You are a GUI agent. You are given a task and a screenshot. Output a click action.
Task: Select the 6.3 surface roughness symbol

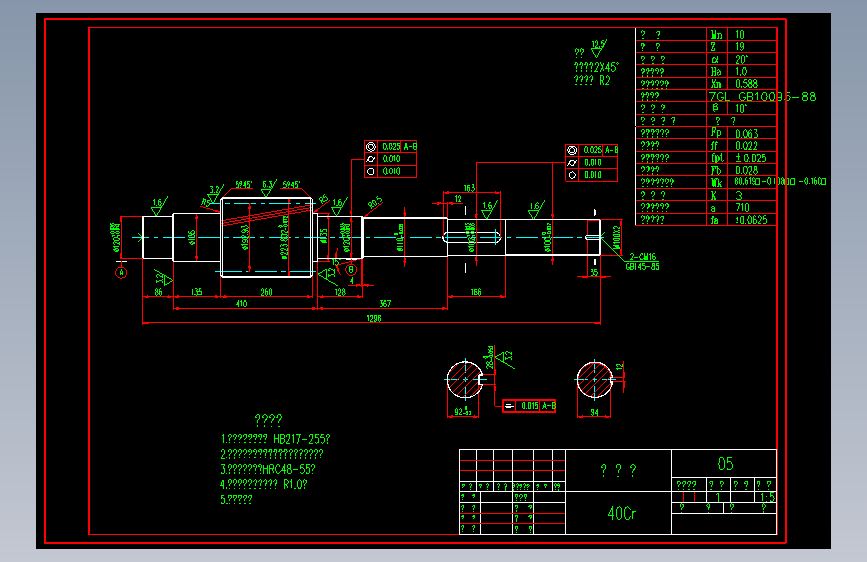269,188
